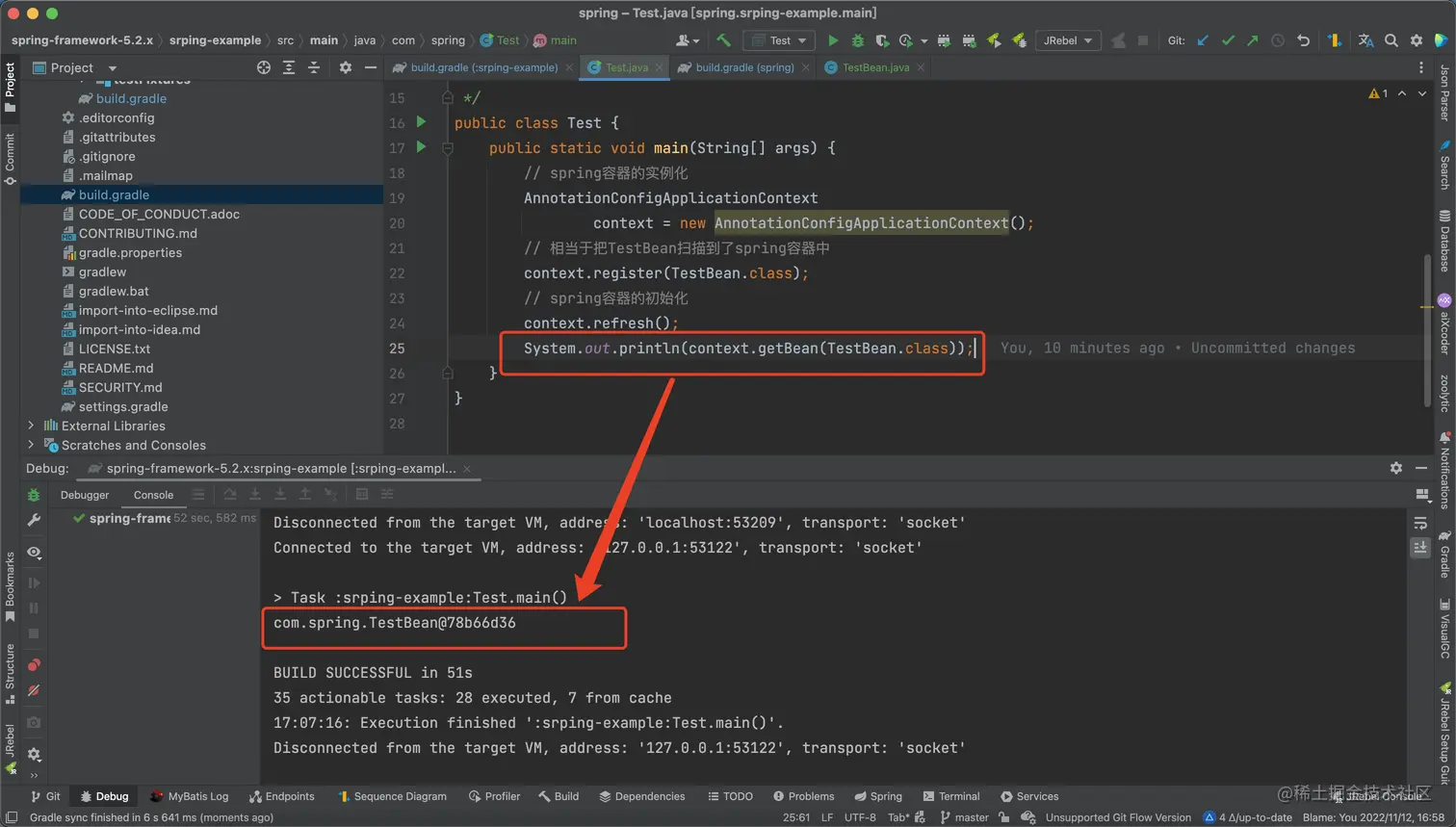Mute breakpoints icon in Debug sidebar

(x=34, y=690)
